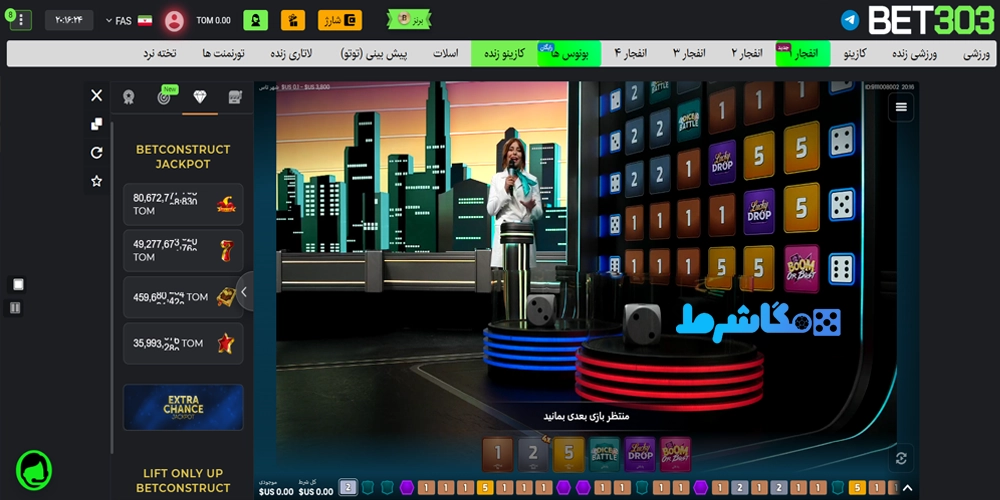Click the BETCONSTRUCT JACKPOT heading
The image size is (1000, 500).
point(183,157)
